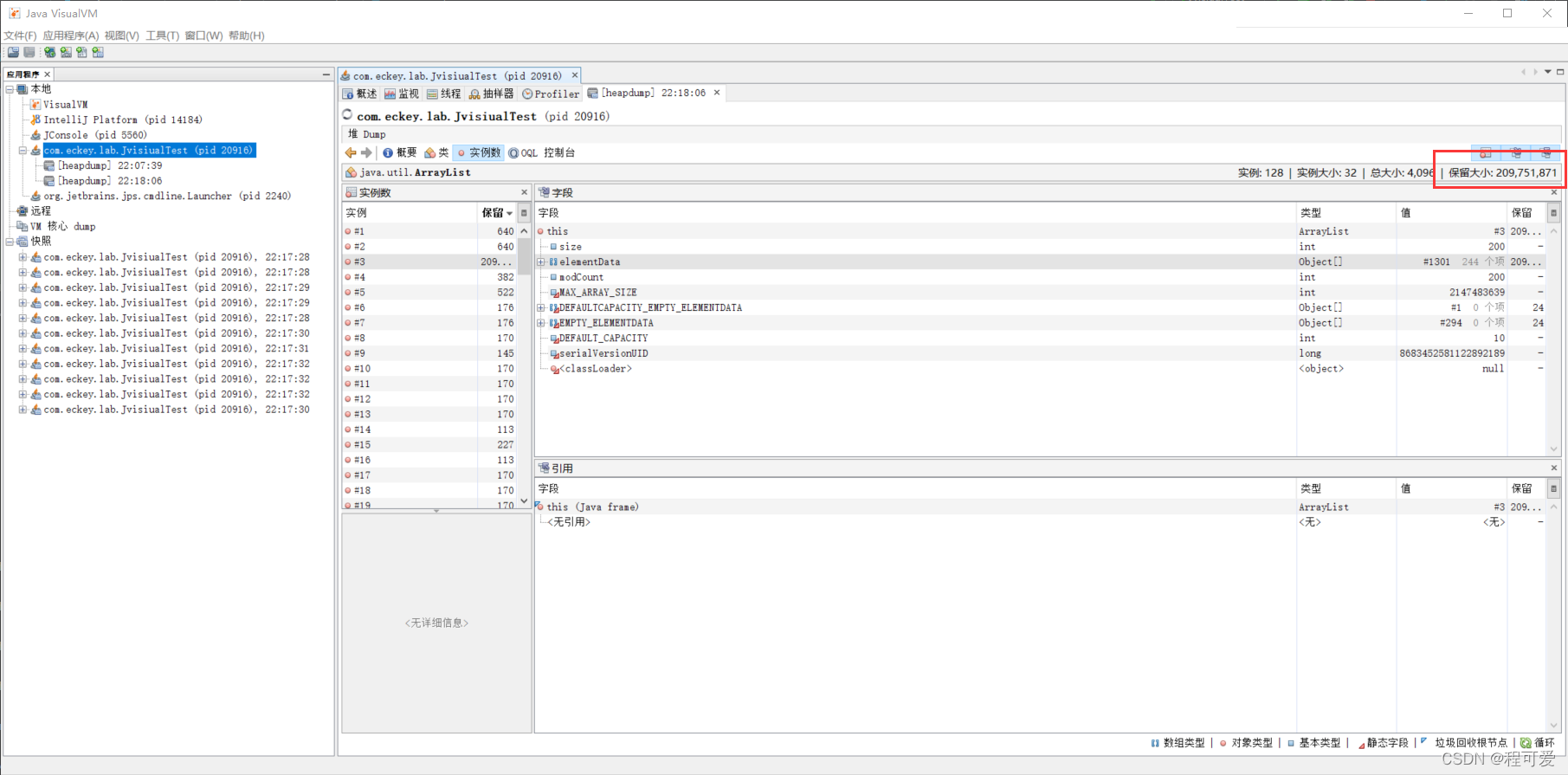The height and width of the screenshot is (775, 1568).
Task: Select JConsole (pid 5560) in the tree
Action: [x=95, y=135]
